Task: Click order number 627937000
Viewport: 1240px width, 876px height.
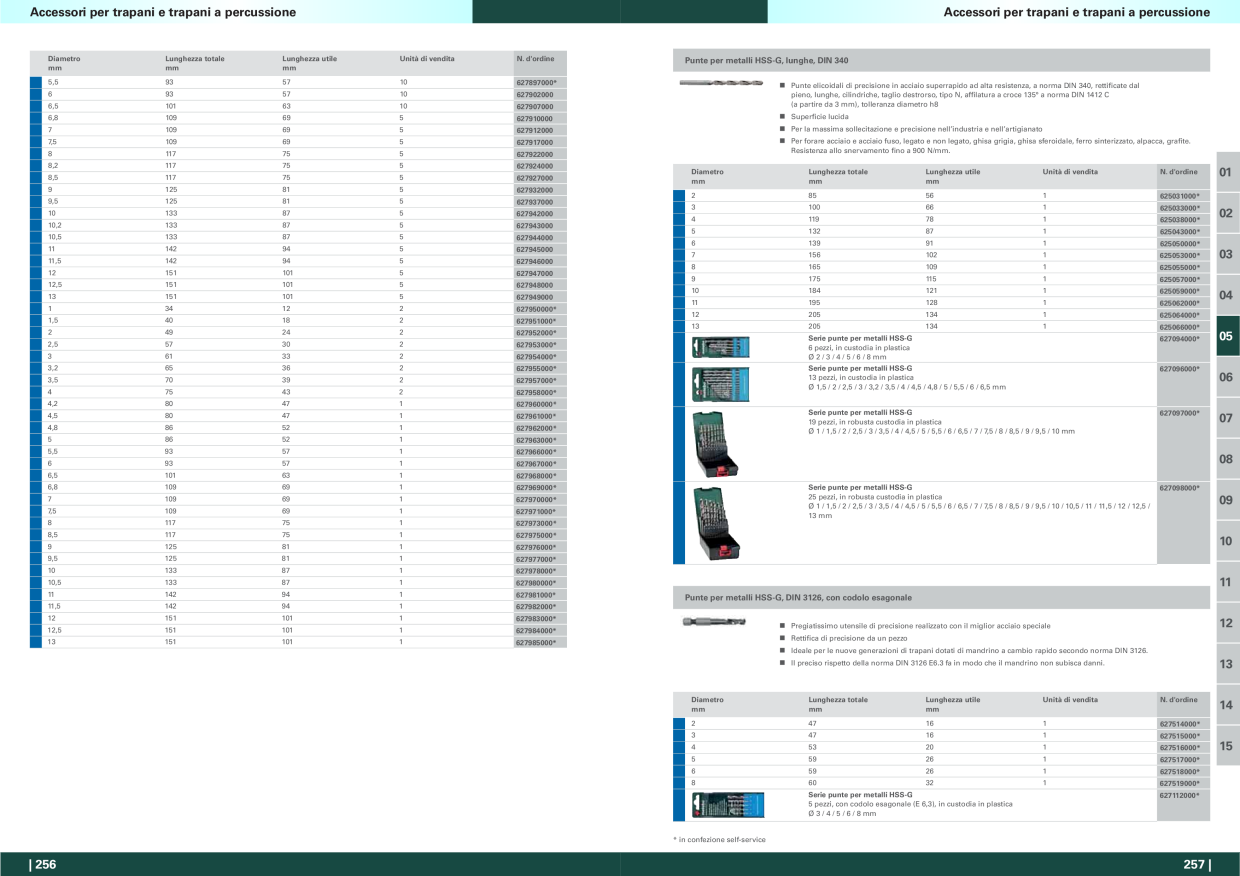Action: click(535, 201)
